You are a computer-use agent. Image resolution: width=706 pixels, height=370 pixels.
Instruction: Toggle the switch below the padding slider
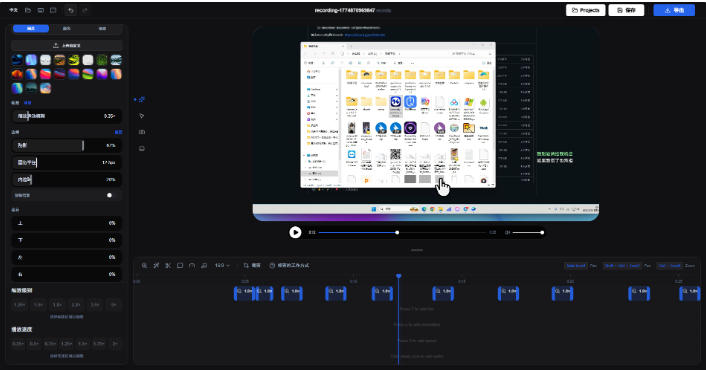pos(111,195)
